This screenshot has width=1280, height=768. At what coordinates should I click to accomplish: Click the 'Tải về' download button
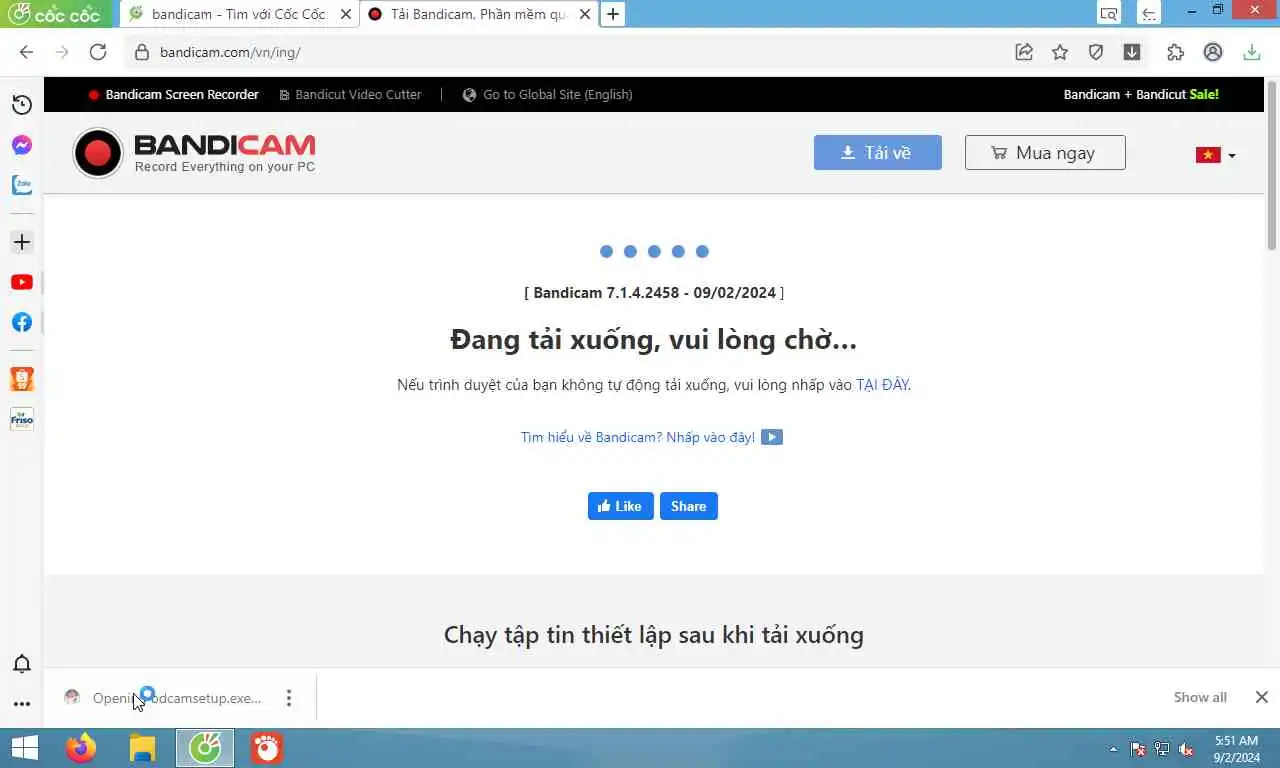878,152
